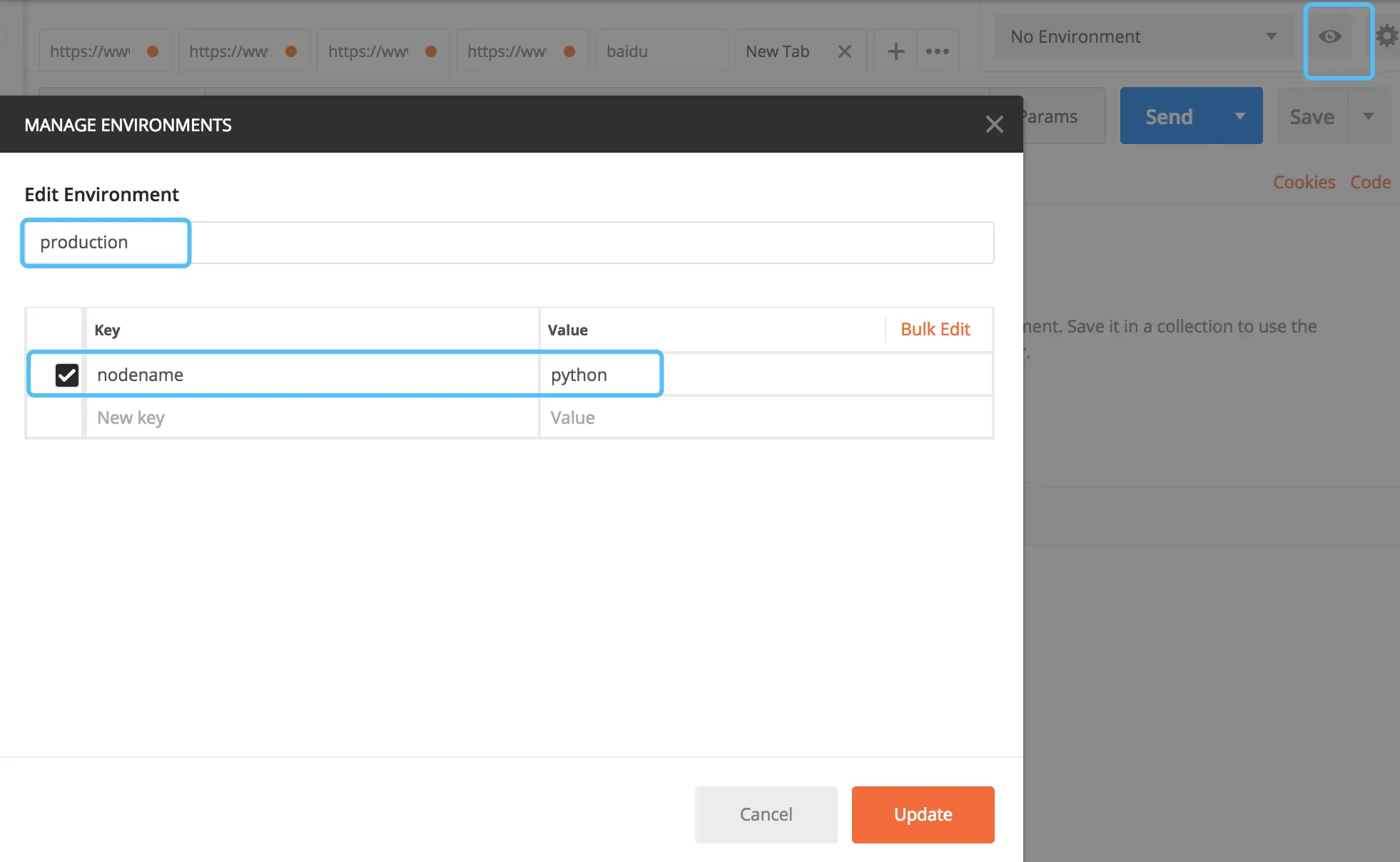
Task: Open the tab options ellipsis menu
Action: pyautogui.click(x=937, y=51)
